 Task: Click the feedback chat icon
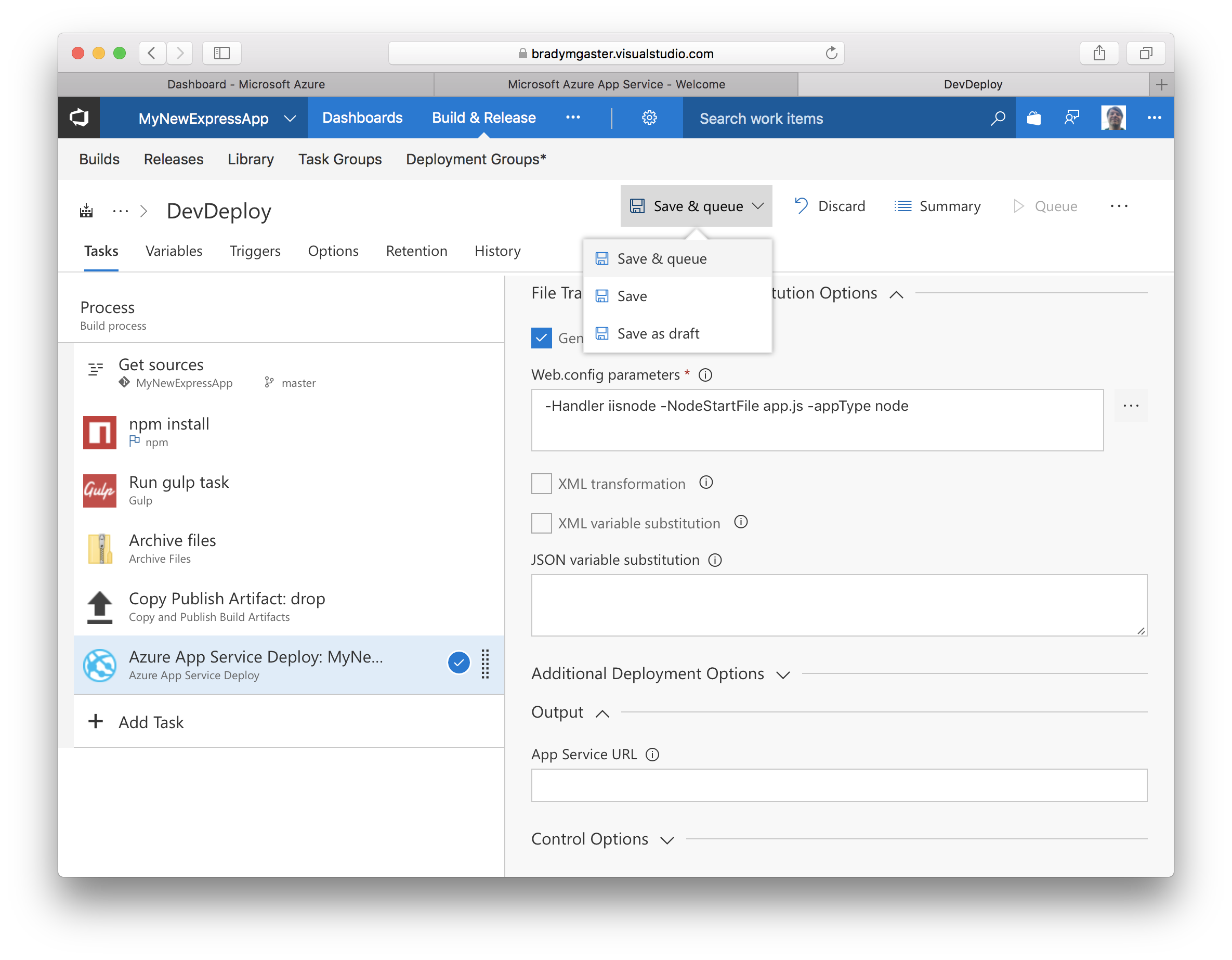pyautogui.click(x=1071, y=118)
